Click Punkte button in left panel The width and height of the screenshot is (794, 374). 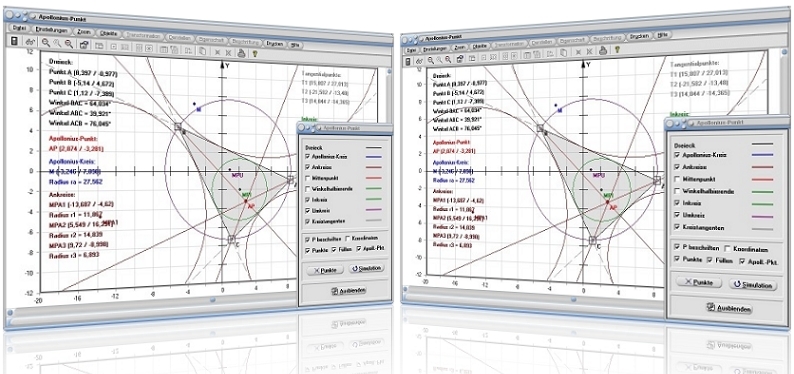pos(325,270)
